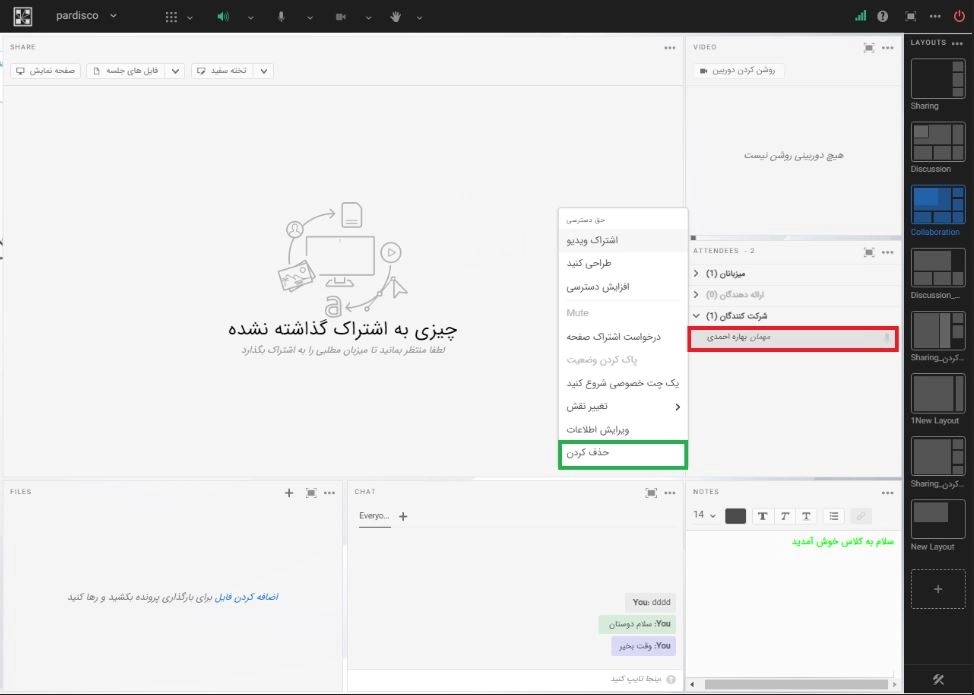Click the تخته سفید whiteboard button
The image size is (974, 695).
coord(223,71)
